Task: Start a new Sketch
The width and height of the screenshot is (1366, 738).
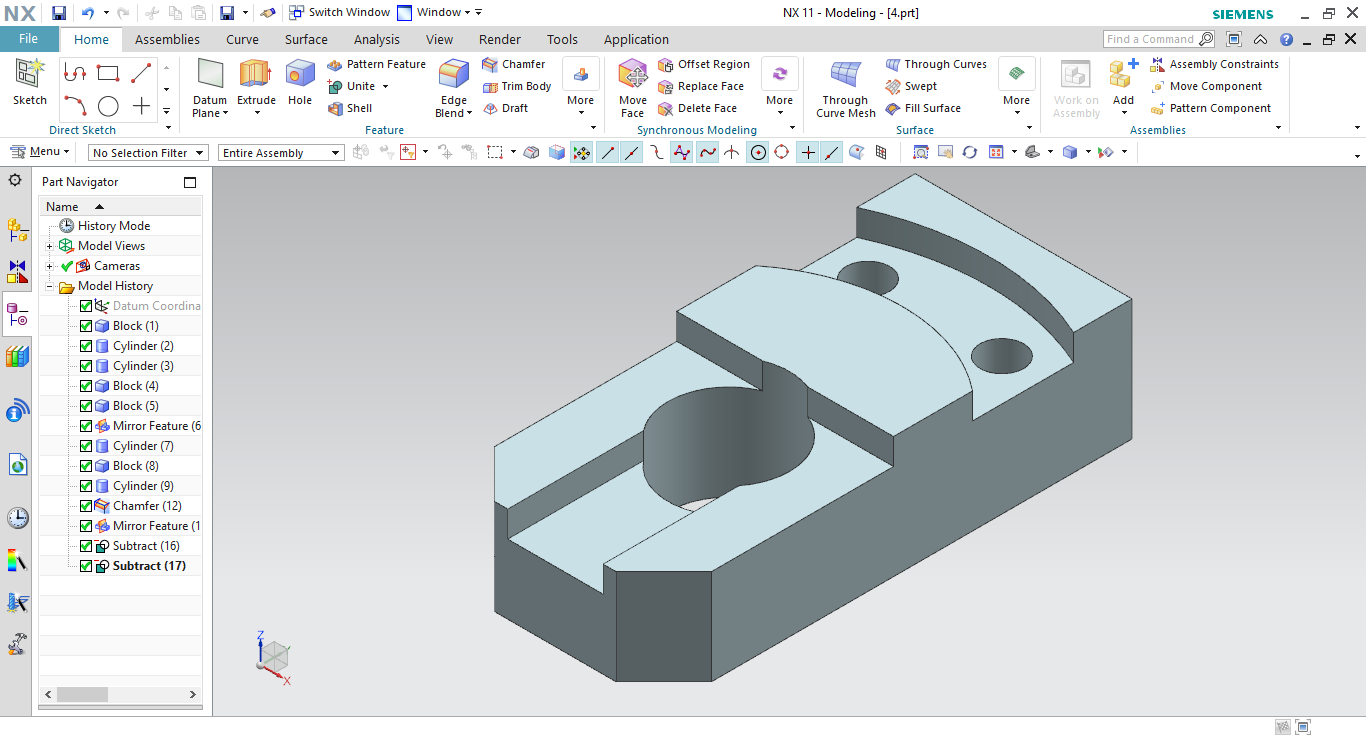Action: tap(29, 82)
